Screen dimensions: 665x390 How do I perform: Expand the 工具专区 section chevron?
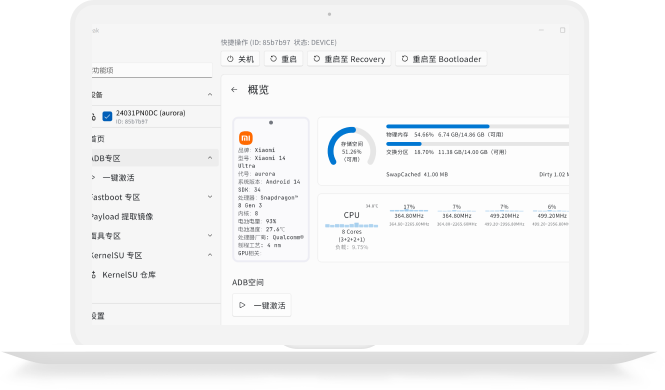210,235
